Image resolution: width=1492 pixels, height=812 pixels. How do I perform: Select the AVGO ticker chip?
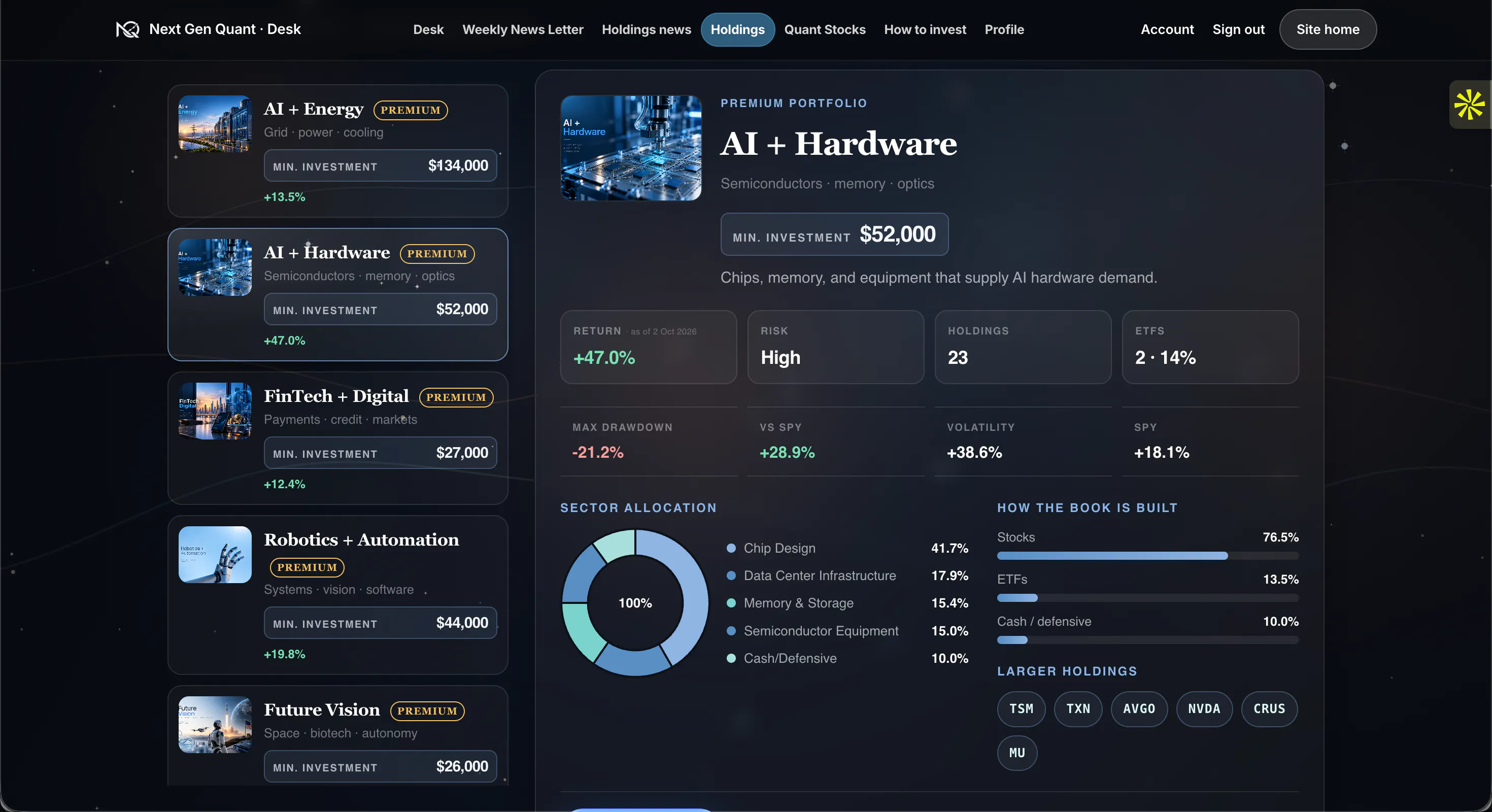1139,709
